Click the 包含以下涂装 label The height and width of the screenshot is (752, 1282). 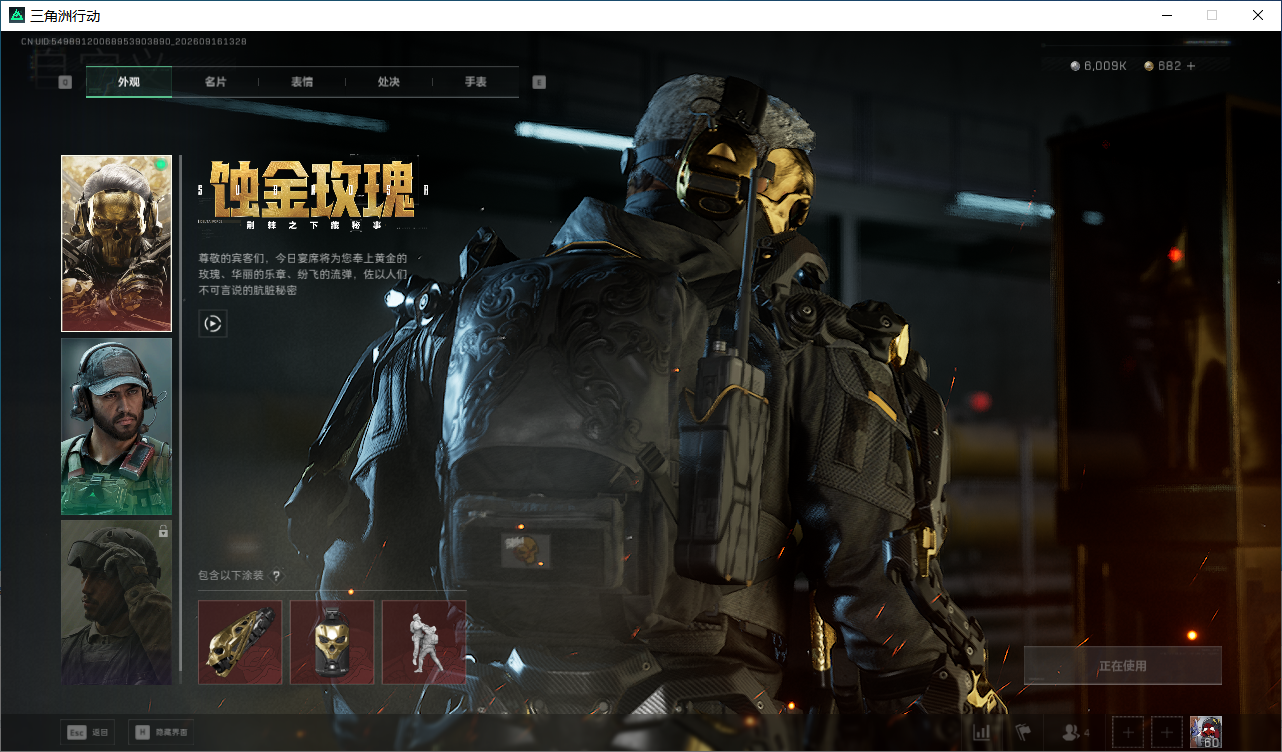pyautogui.click(x=231, y=576)
